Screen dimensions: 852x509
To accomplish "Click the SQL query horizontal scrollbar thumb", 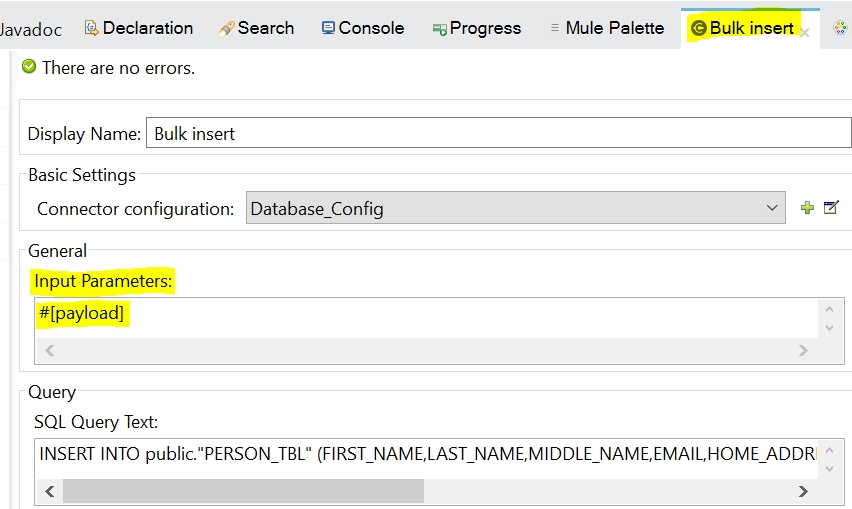I will (x=243, y=491).
